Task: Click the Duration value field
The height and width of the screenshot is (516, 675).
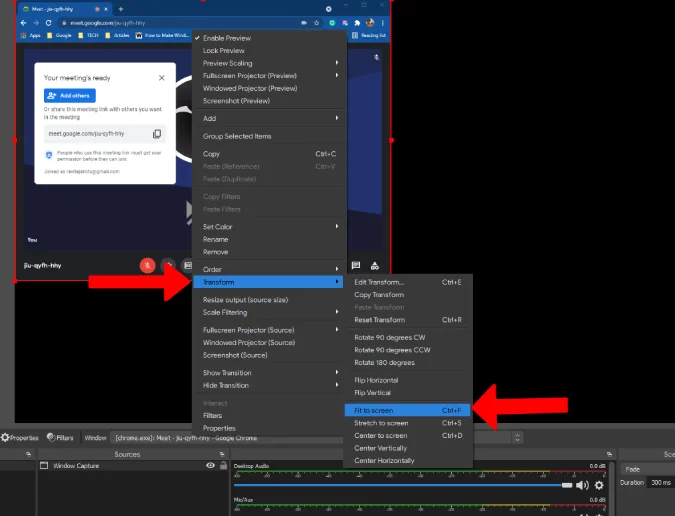Action: 661,482
